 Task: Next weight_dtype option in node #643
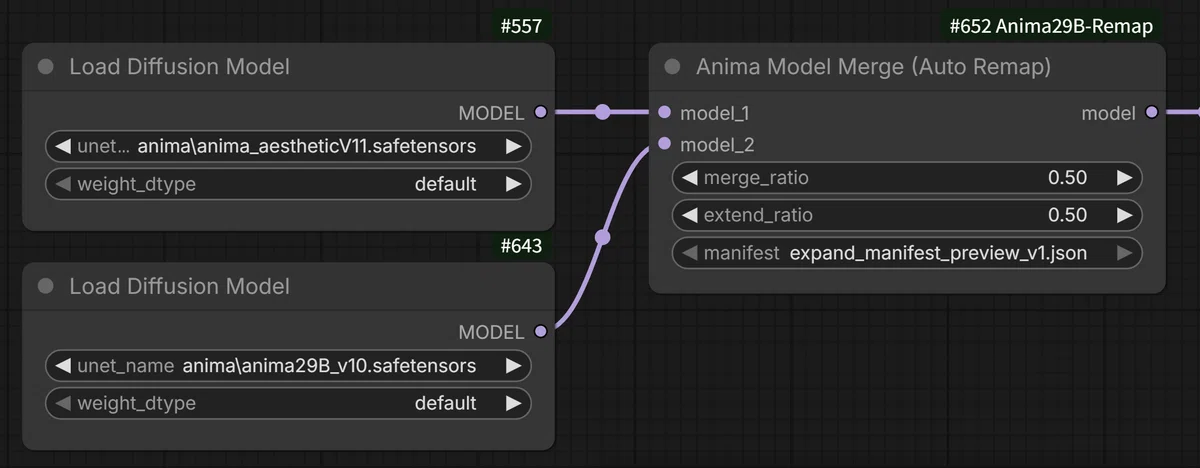(513, 403)
